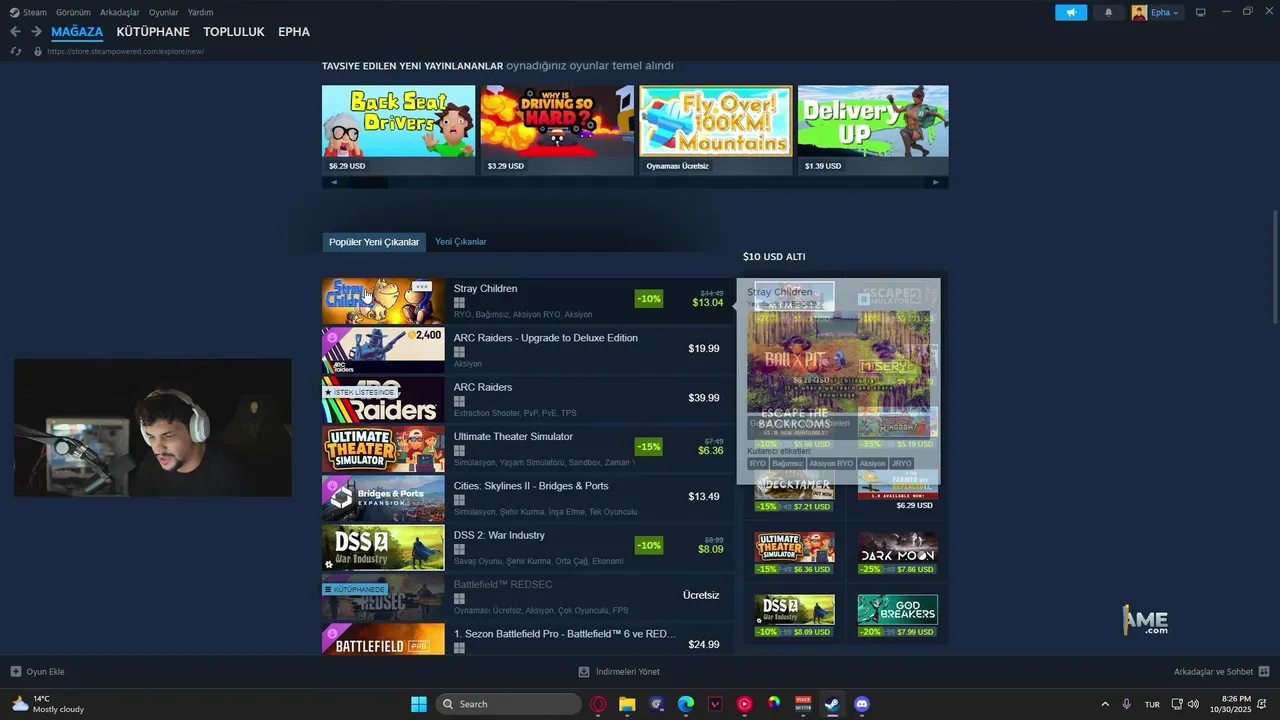Open the God Breakers $7.99 capsule

coord(897,615)
